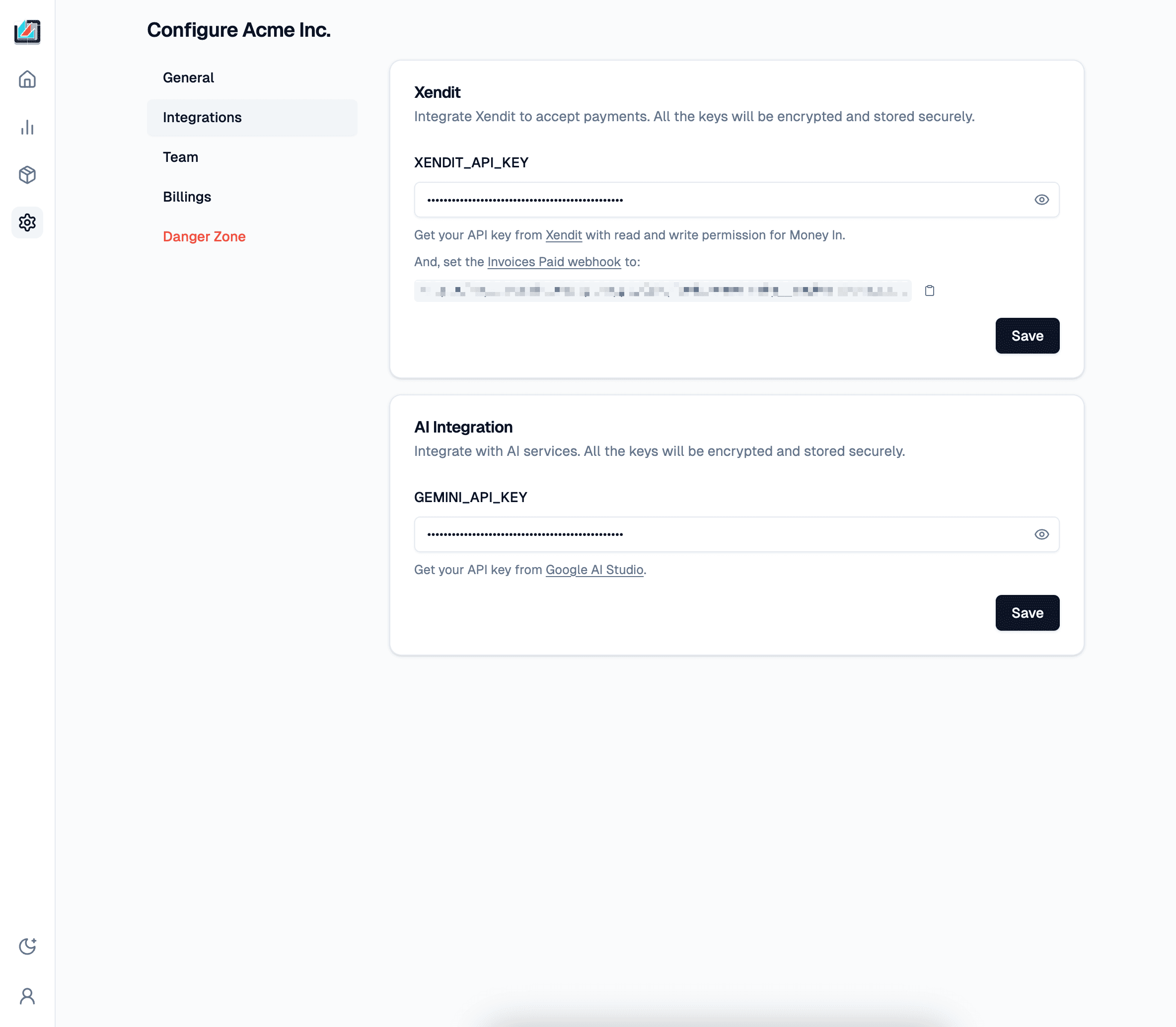Open the products box icon

tap(27, 174)
